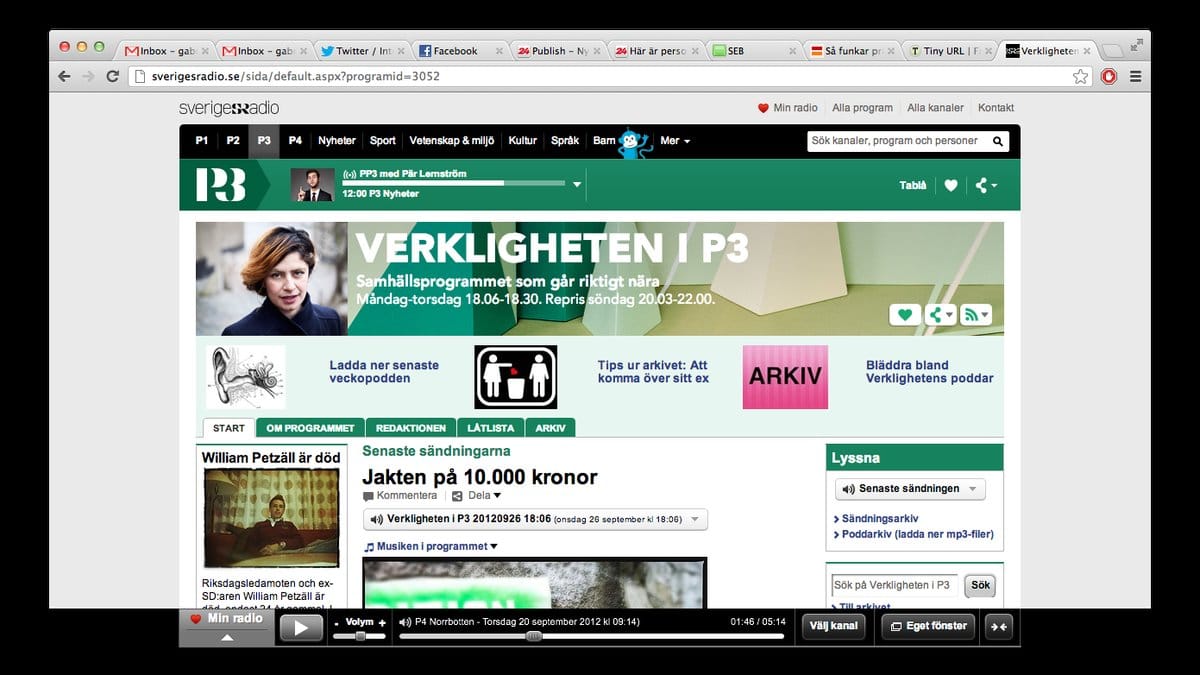Open the Kultur section
This screenshot has width=1200, height=675.
[523, 141]
